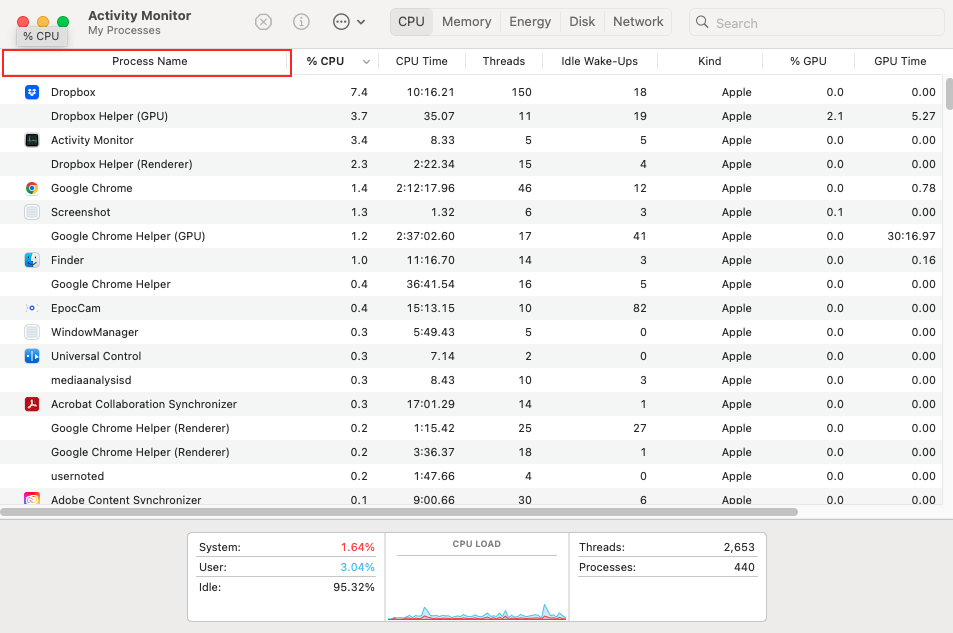Screen dimensions: 953x633
Task: Select the Google Chrome Helper (GPU) row
Action: (x=472, y=236)
